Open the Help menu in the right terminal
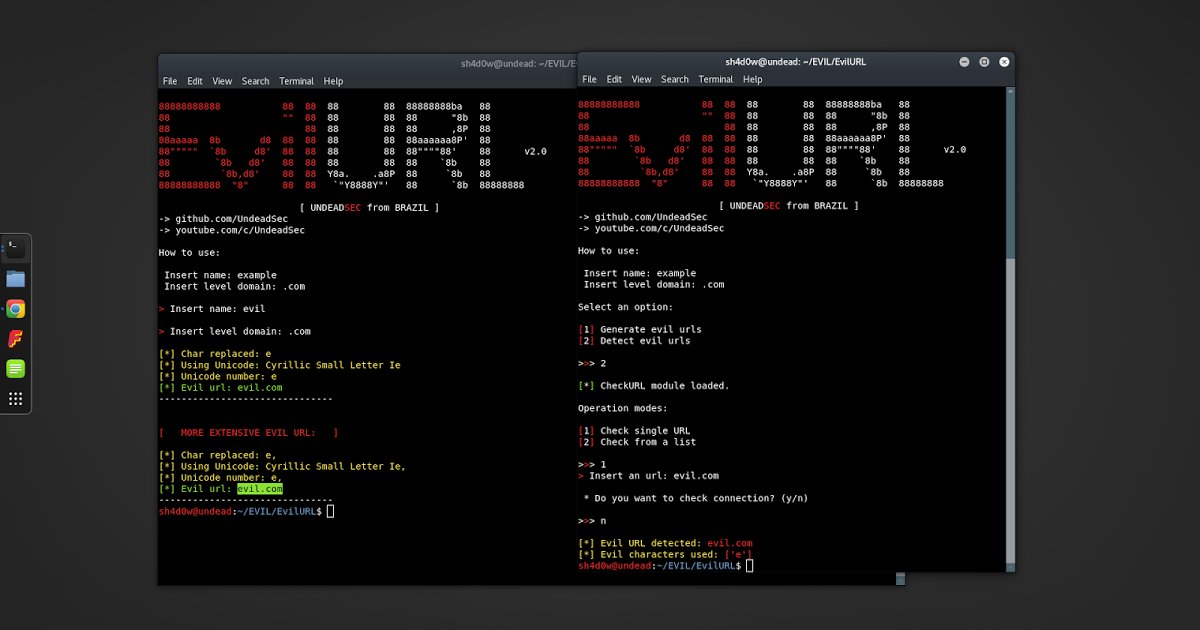 coord(752,79)
